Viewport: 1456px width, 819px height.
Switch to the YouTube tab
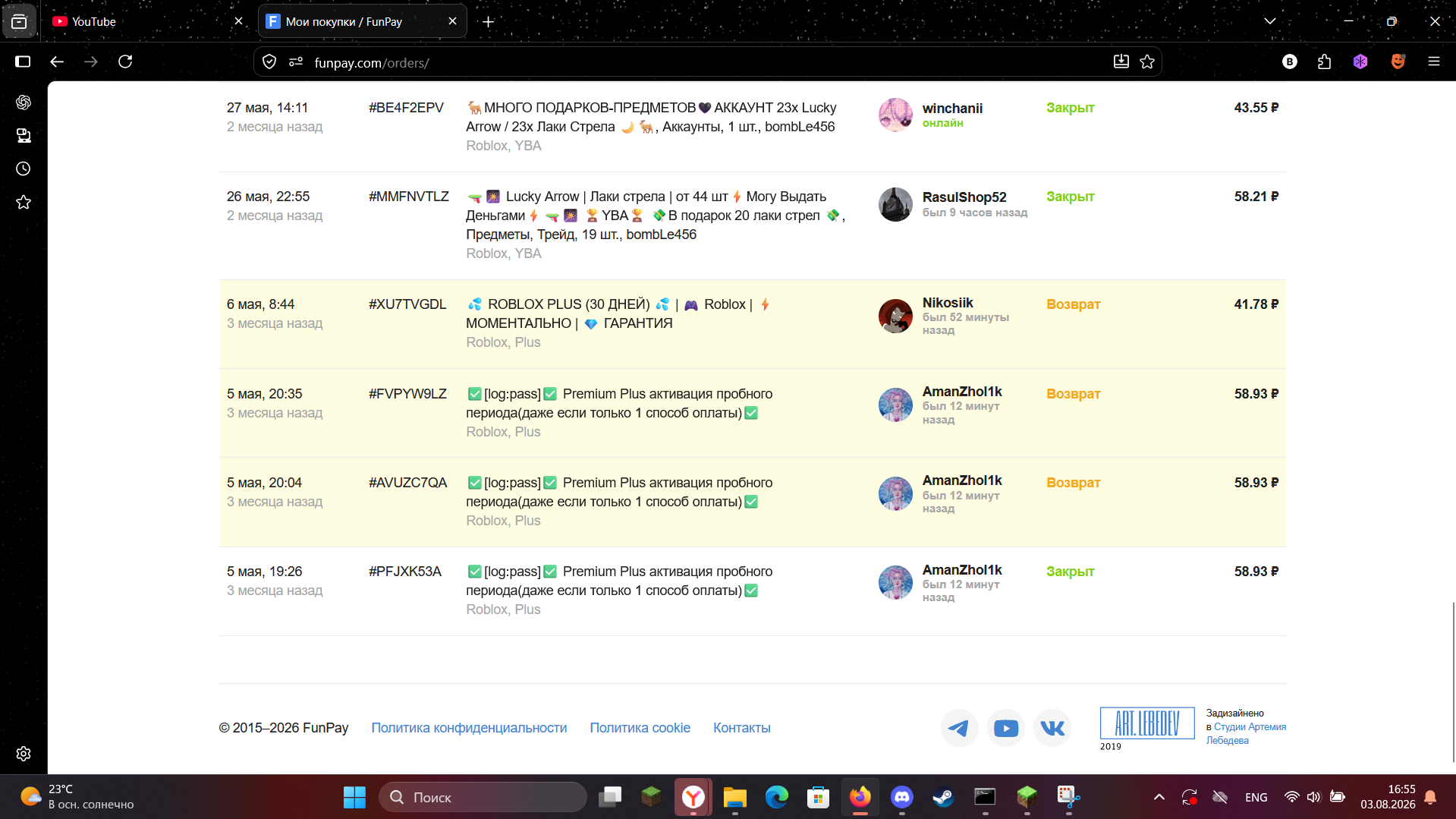tap(144, 21)
